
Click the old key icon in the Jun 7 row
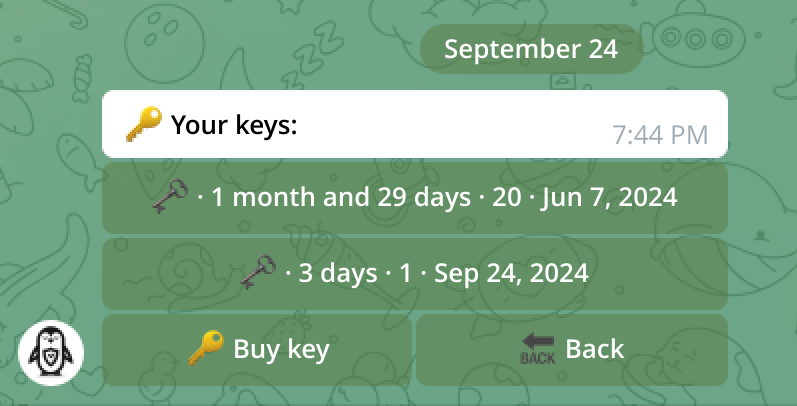point(170,197)
